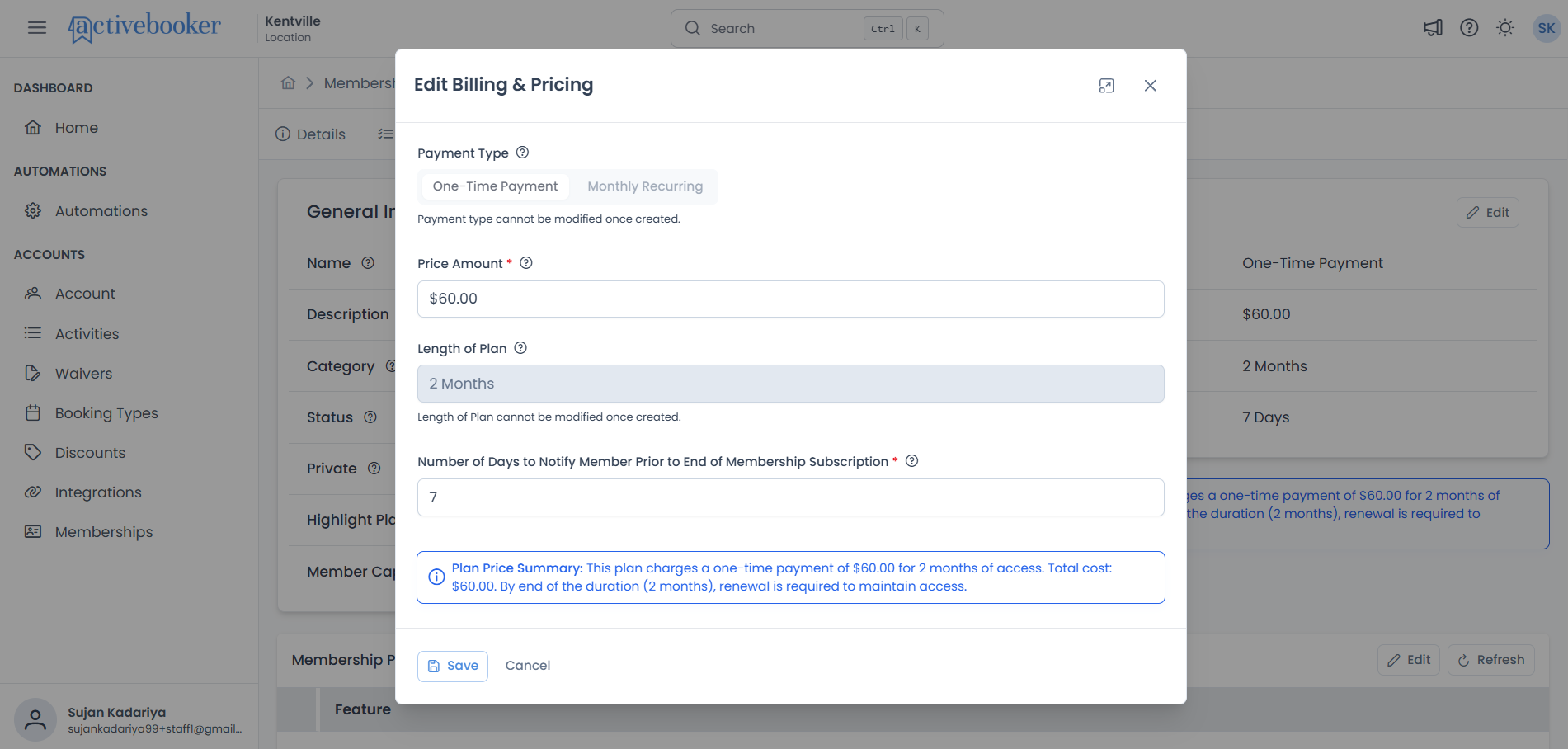Click the Booking Types calendar icon
The height and width of the screenshot is (749, 1568).
click(x=33, y=412)
